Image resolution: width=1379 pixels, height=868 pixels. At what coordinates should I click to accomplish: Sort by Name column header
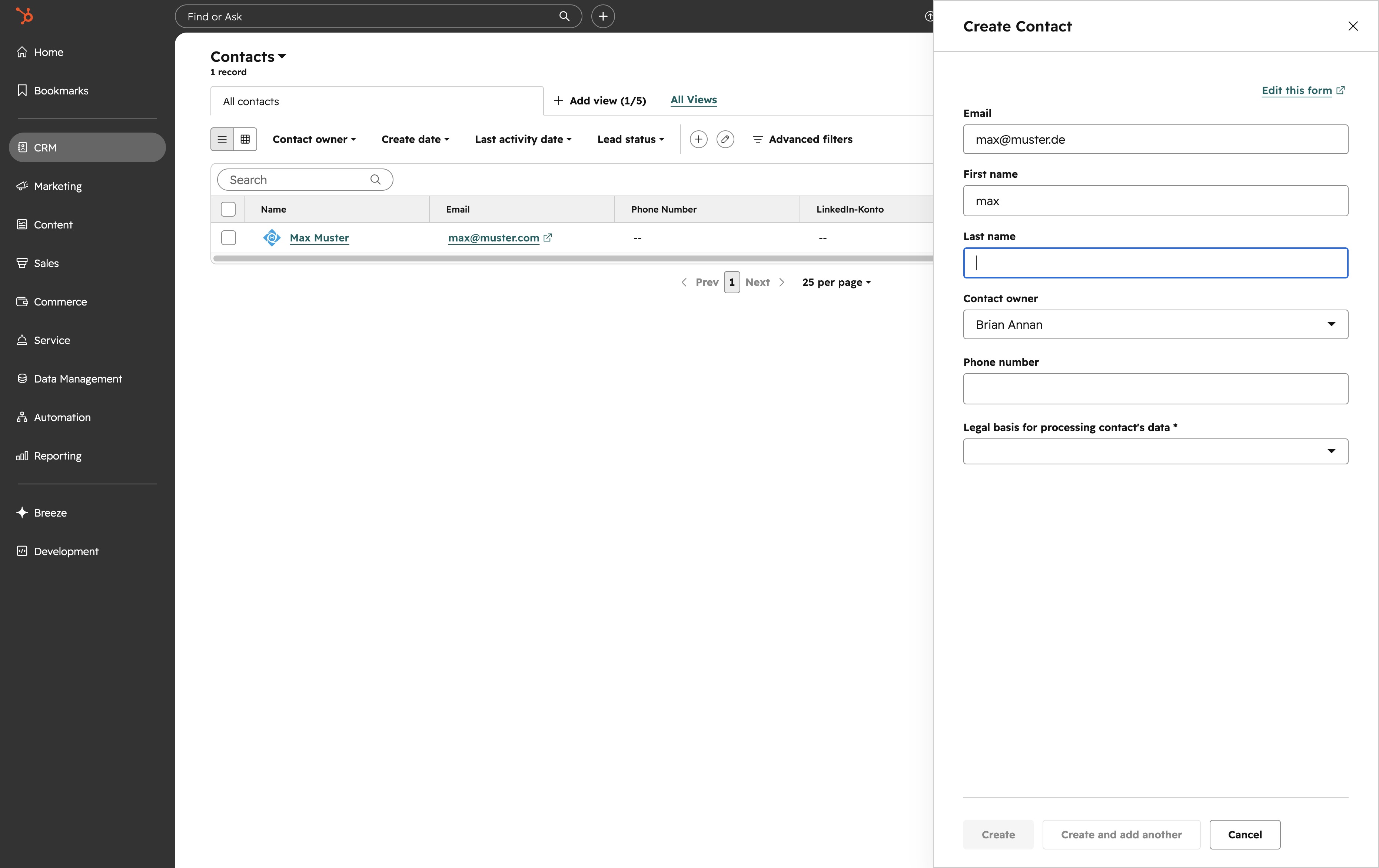click(x=337, y=210)
